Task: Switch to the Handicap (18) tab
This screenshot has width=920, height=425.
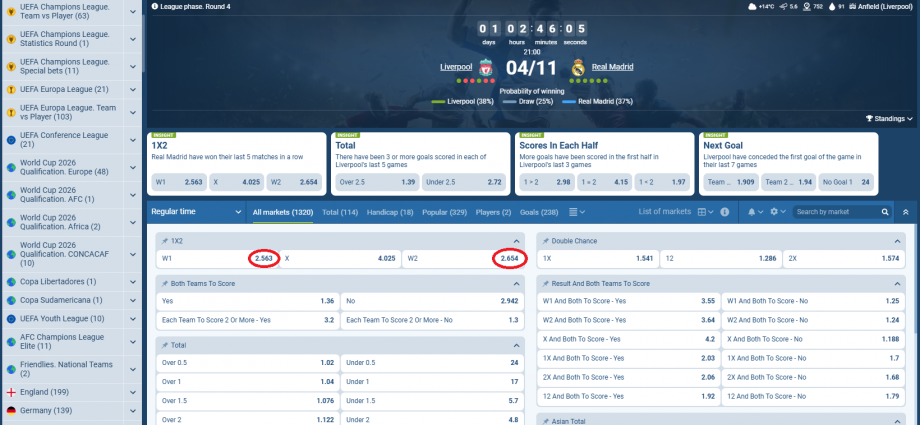Action: point(391,212)
